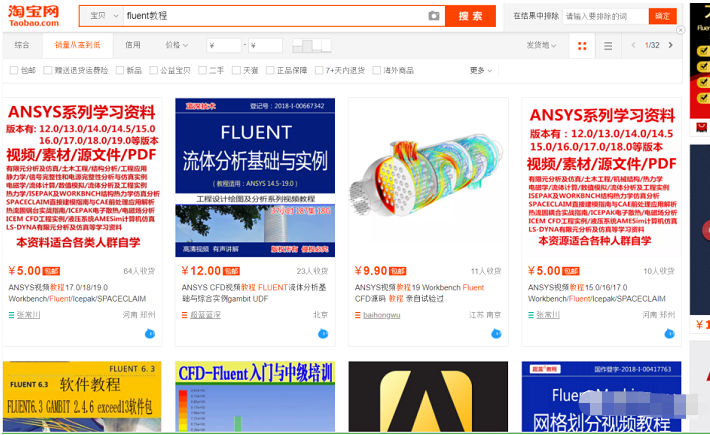Click shop icon beside 超蓝蓝深

(x=184, y=315)
